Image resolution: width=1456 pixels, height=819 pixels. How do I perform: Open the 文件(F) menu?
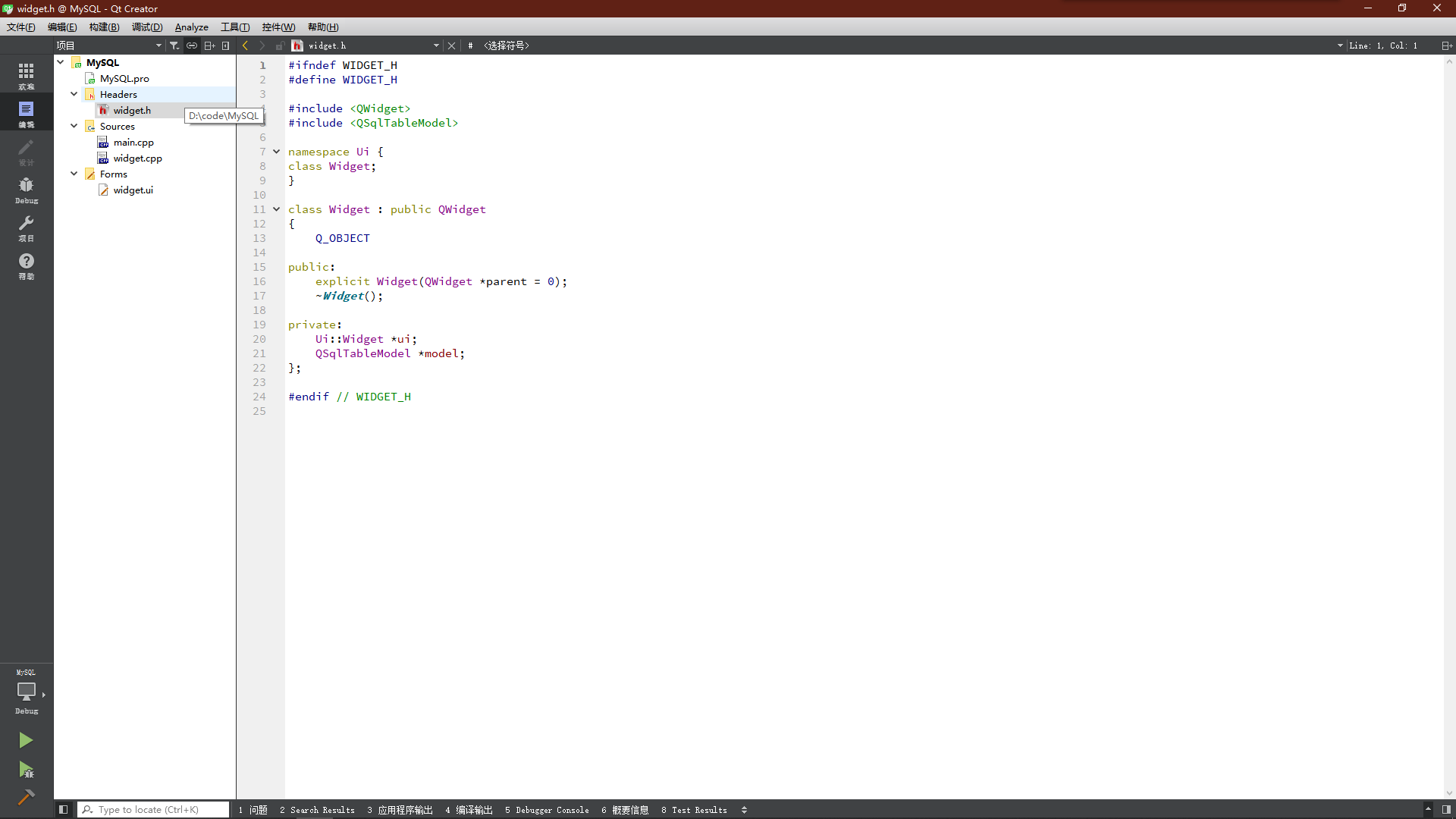21,27
